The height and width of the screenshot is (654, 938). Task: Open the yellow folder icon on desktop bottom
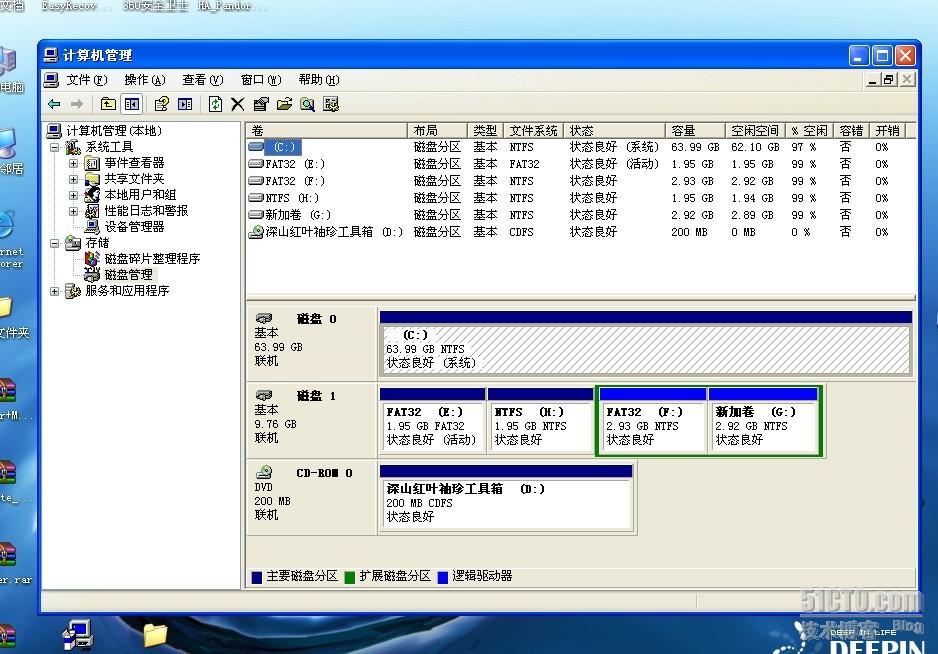click(x=154, y=634)
